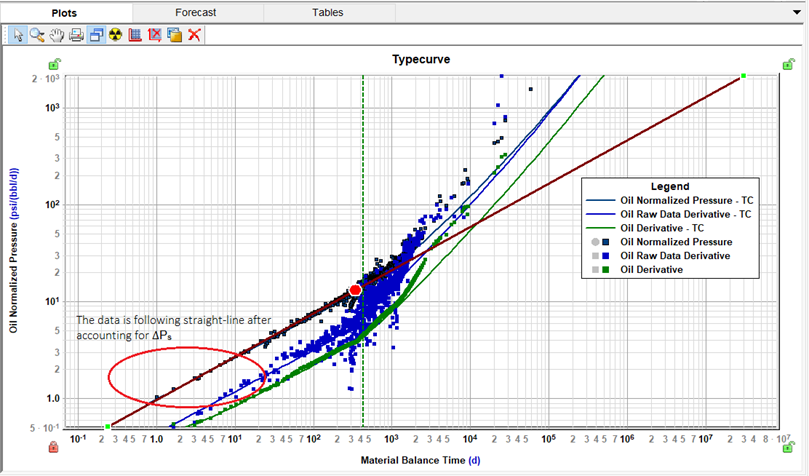The height and width of the screenshot is (476, 809).
Task: Open the tab overflow dropdown arrow
Action: (797, 12)
